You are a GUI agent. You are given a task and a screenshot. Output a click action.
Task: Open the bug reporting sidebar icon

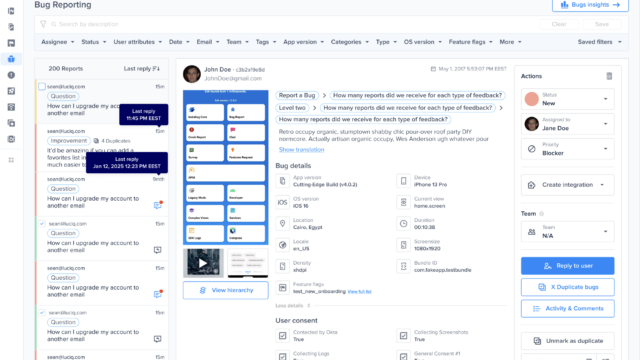11,59
